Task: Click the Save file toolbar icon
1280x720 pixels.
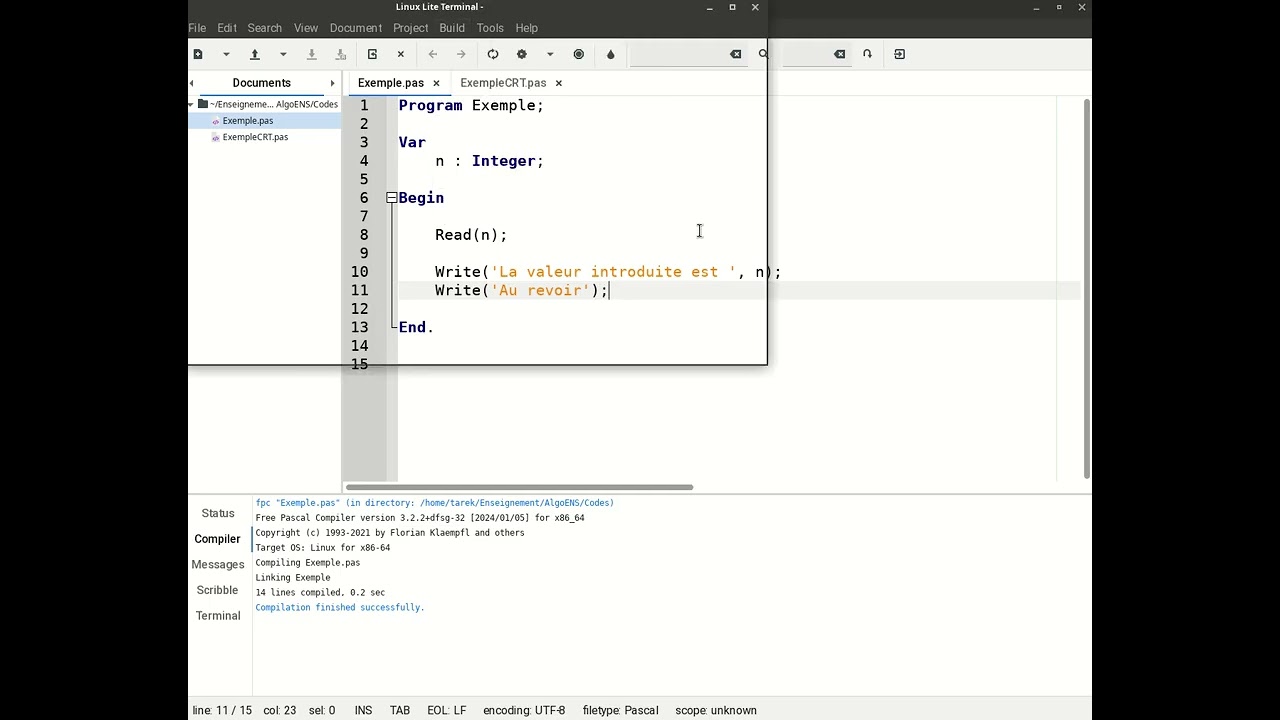Action: pos(312,54)
